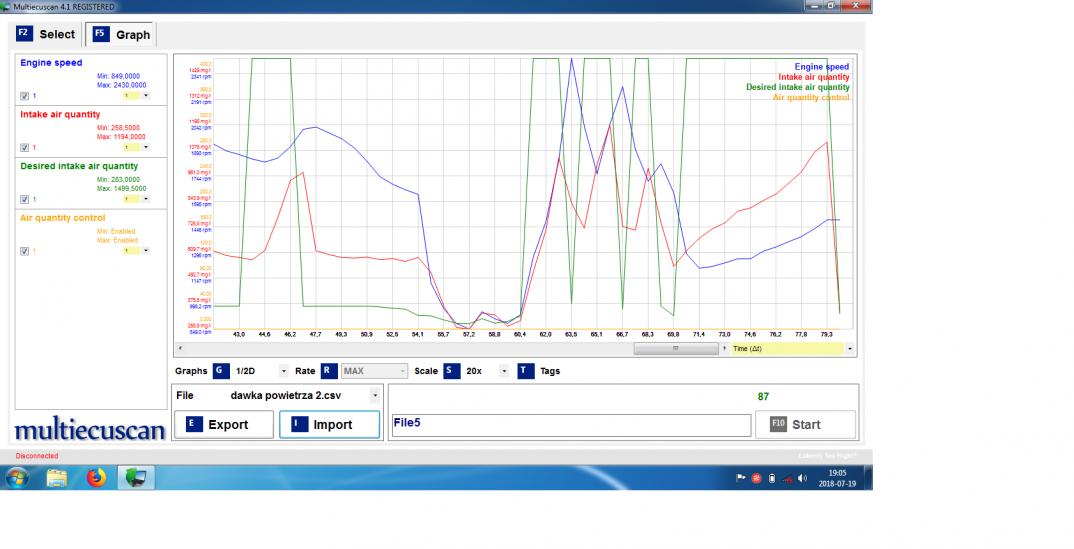1074x549 pixels.
Task: Click the Action Center flag tray icon
Action: 740,478
